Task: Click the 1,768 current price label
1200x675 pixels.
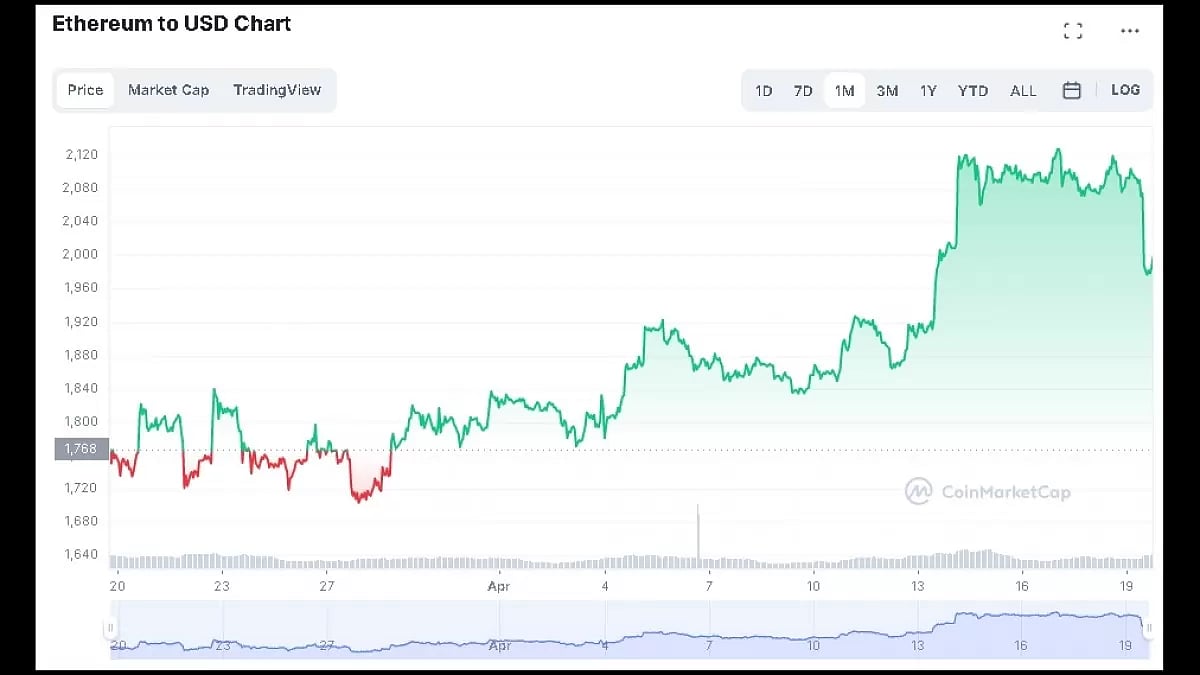Action: (82, 449)
